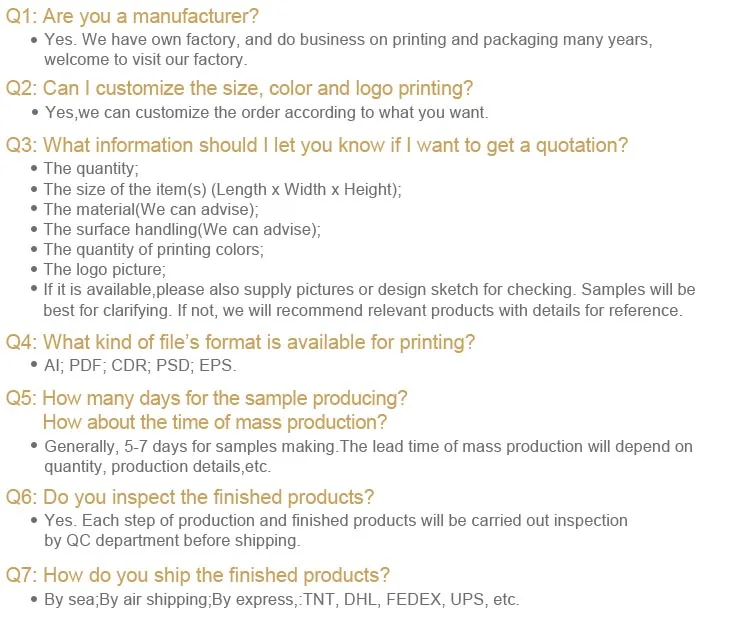
Task: Click the 'Yes. We have own factory' answer
Action: [x=348, y=49]
